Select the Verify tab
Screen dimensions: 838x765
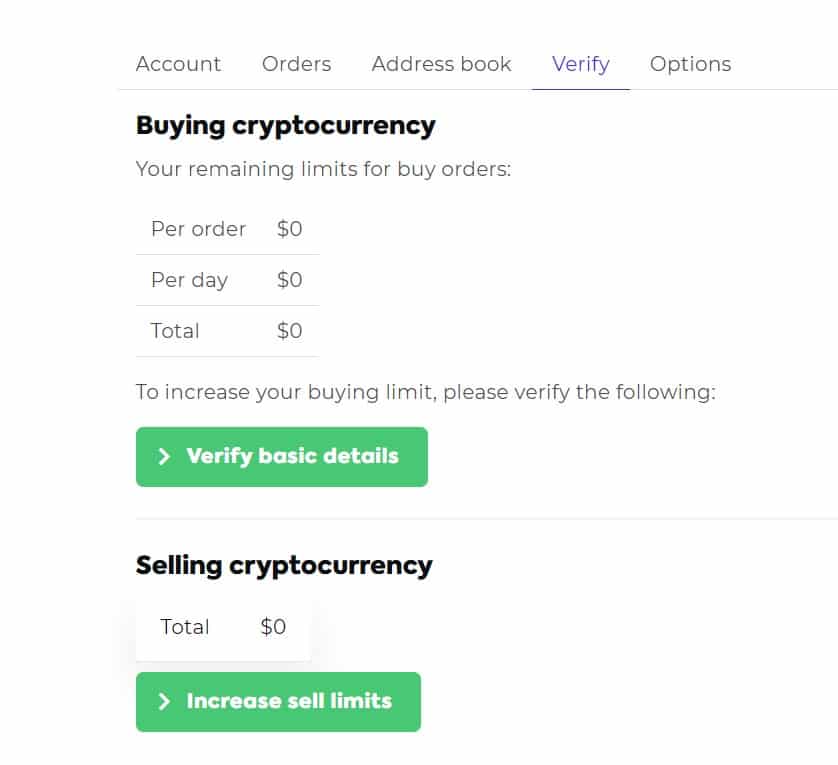click(x=580, y=64)
